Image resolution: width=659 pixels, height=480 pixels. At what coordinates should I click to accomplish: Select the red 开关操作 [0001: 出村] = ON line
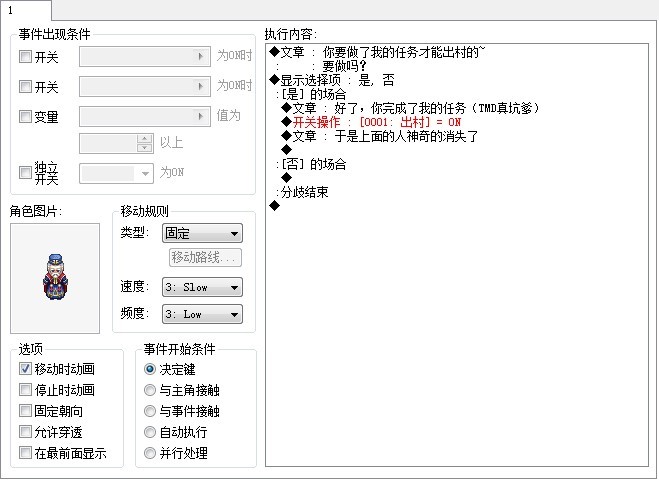point(371,122)
